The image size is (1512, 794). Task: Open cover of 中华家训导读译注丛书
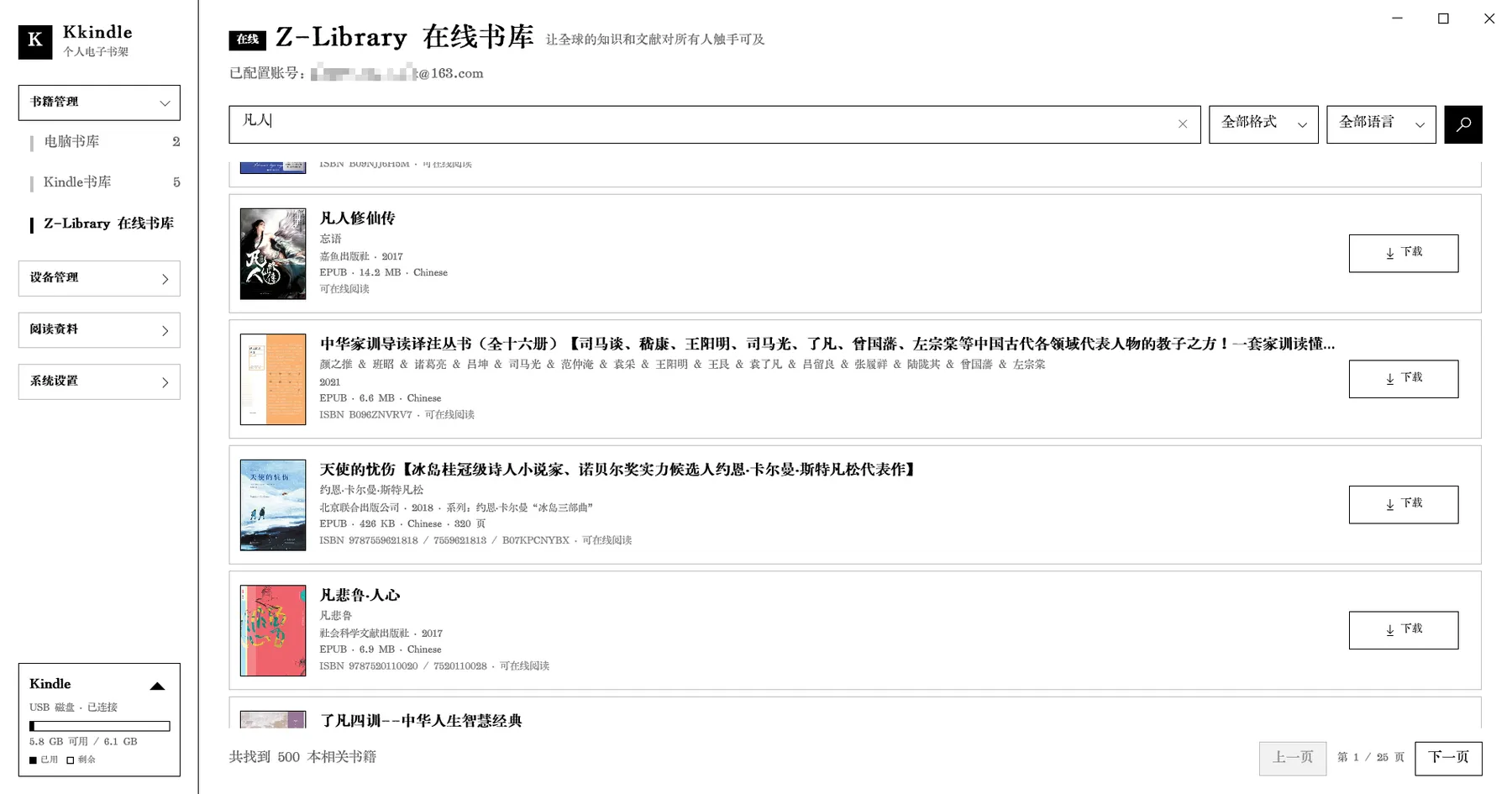click(x=273, y=379)
